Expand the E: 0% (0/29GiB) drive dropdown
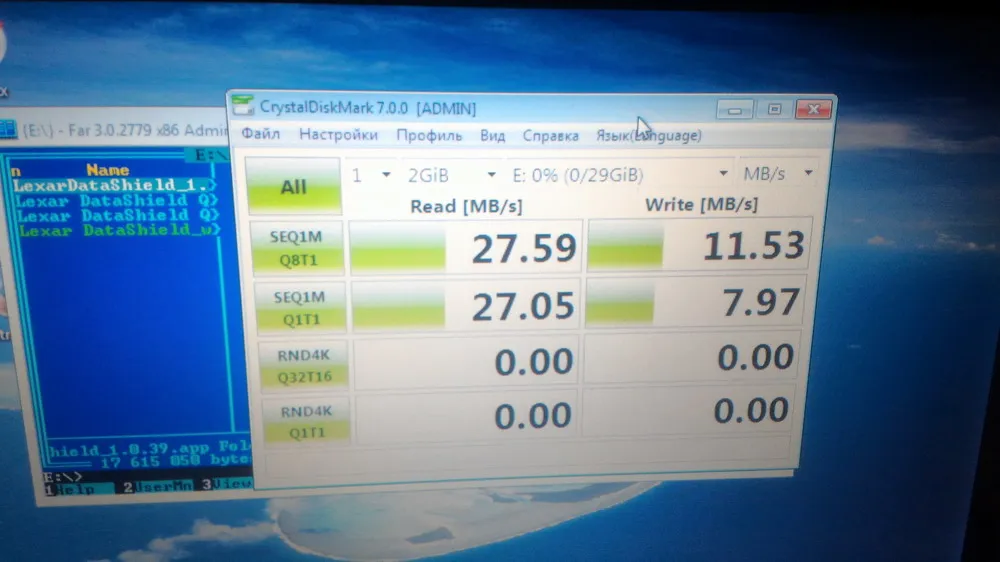This screenshot has width=1000, height=562. [x=620, y=174]
